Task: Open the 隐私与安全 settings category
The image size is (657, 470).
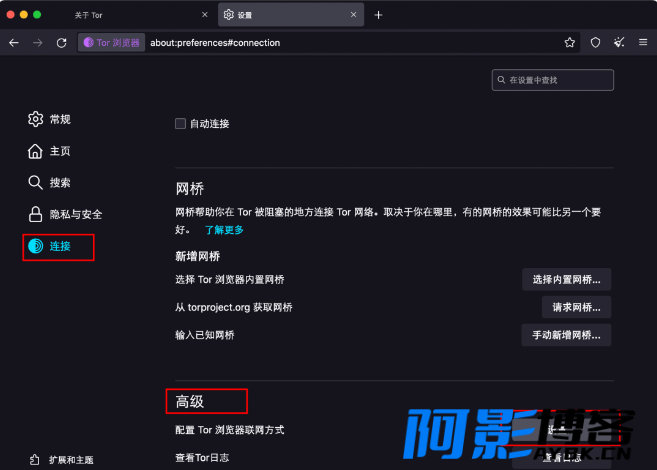Action: 65,214
